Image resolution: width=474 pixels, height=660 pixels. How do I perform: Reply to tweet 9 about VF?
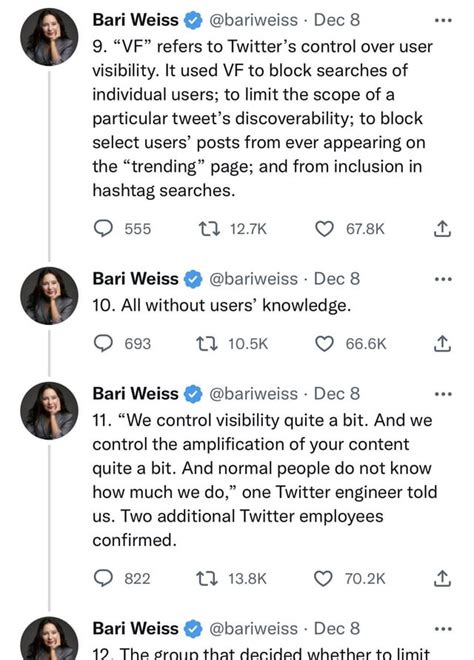pyautogui.click(x=103, y=229)
